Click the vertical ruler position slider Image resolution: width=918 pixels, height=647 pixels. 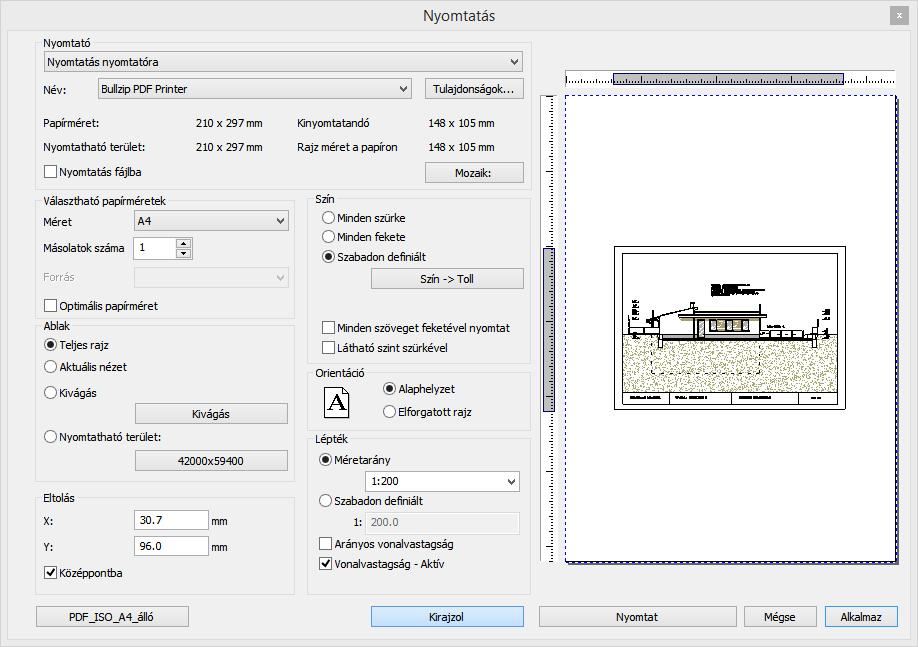[549, 330]
